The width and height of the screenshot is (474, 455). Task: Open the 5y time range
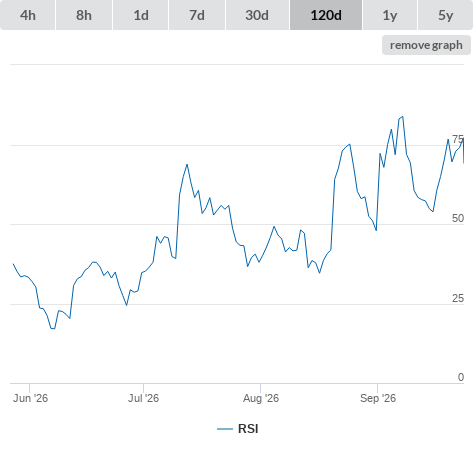445,15
